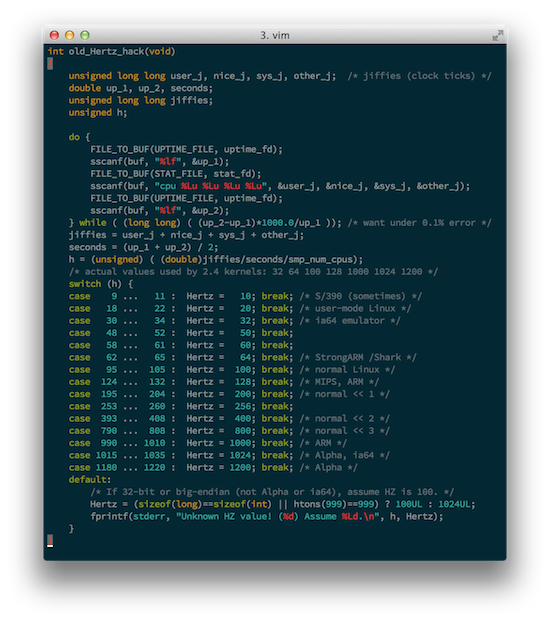This screenshot has height=621, width=550.
Task: Click the format string "cpu %Lu %Lu %Lu %Lu"
Action: click(x=210, y=186)
